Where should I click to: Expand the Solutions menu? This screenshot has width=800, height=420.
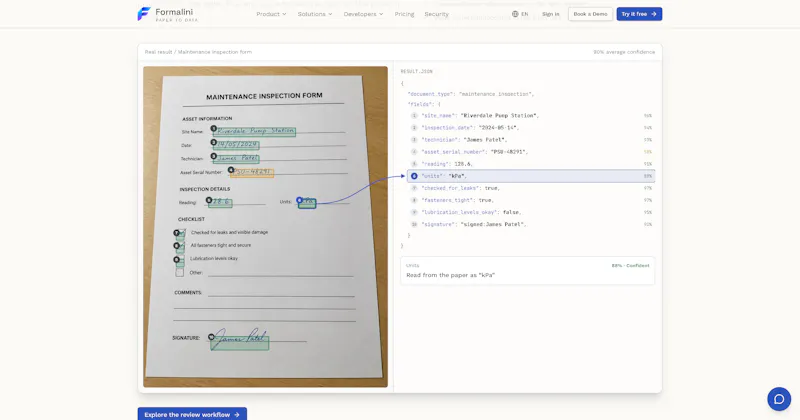click(x=315, y=14)
